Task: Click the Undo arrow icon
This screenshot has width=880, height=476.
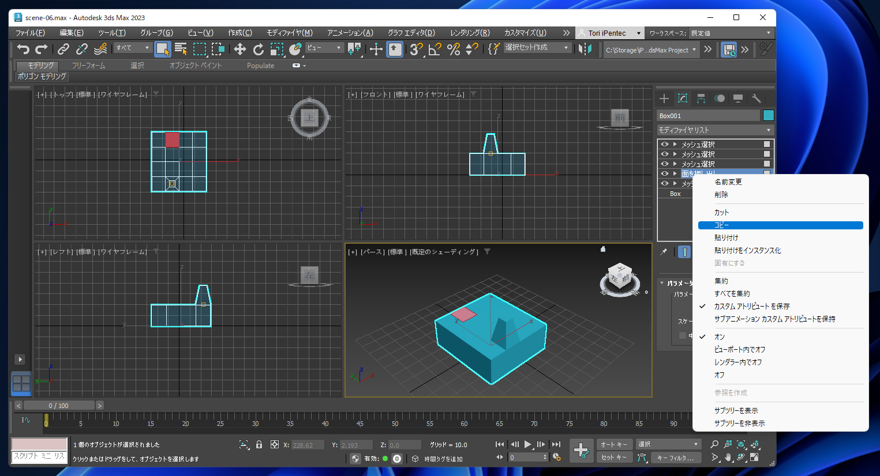Action: tap(23, 49)
